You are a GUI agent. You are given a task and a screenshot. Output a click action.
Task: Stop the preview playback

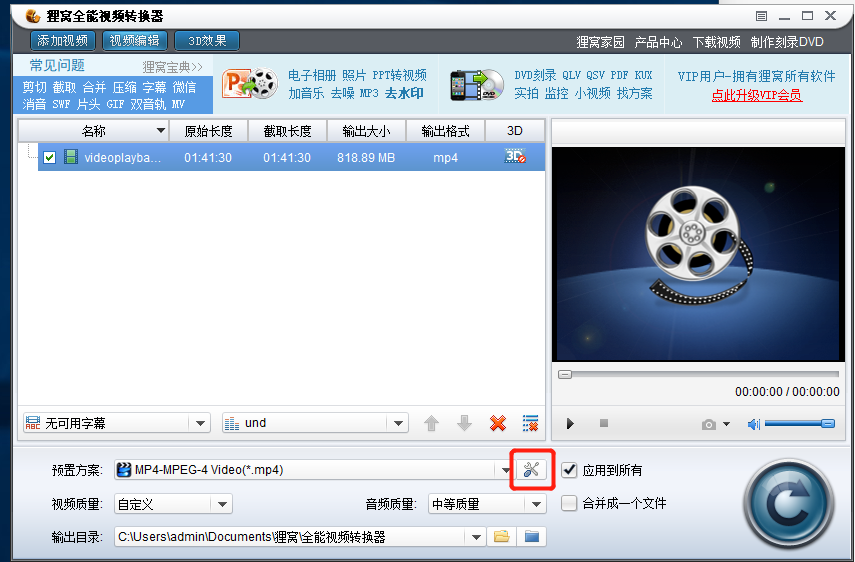point(604,423)
